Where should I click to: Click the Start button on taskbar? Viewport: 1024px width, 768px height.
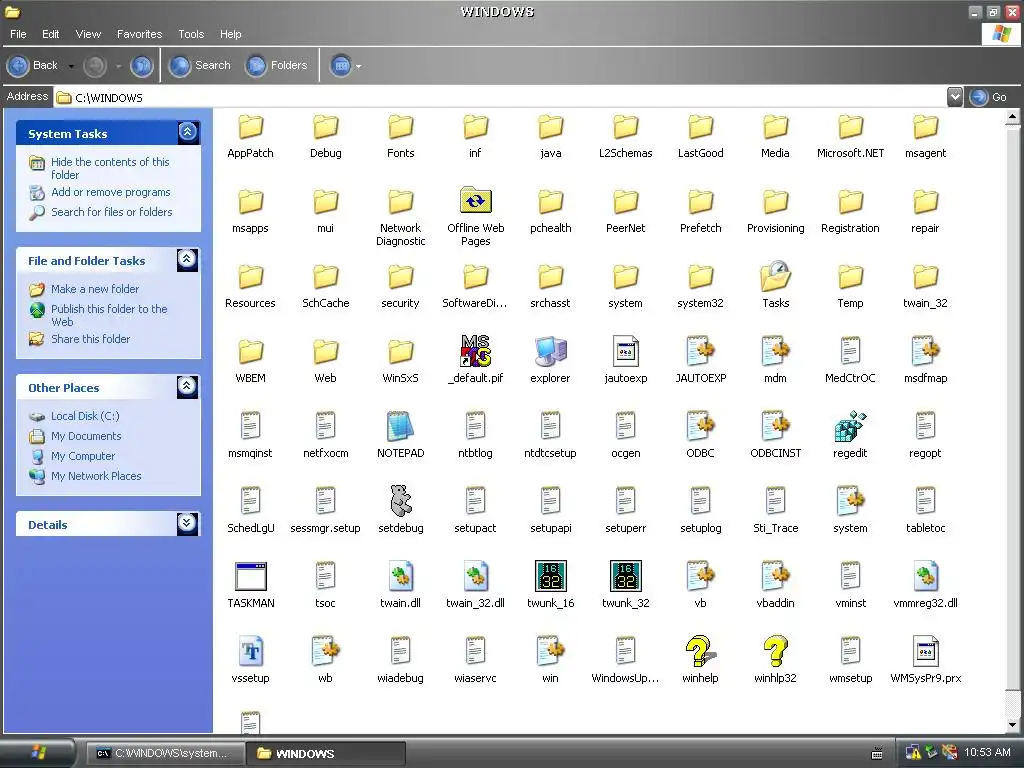coord(37,753)
